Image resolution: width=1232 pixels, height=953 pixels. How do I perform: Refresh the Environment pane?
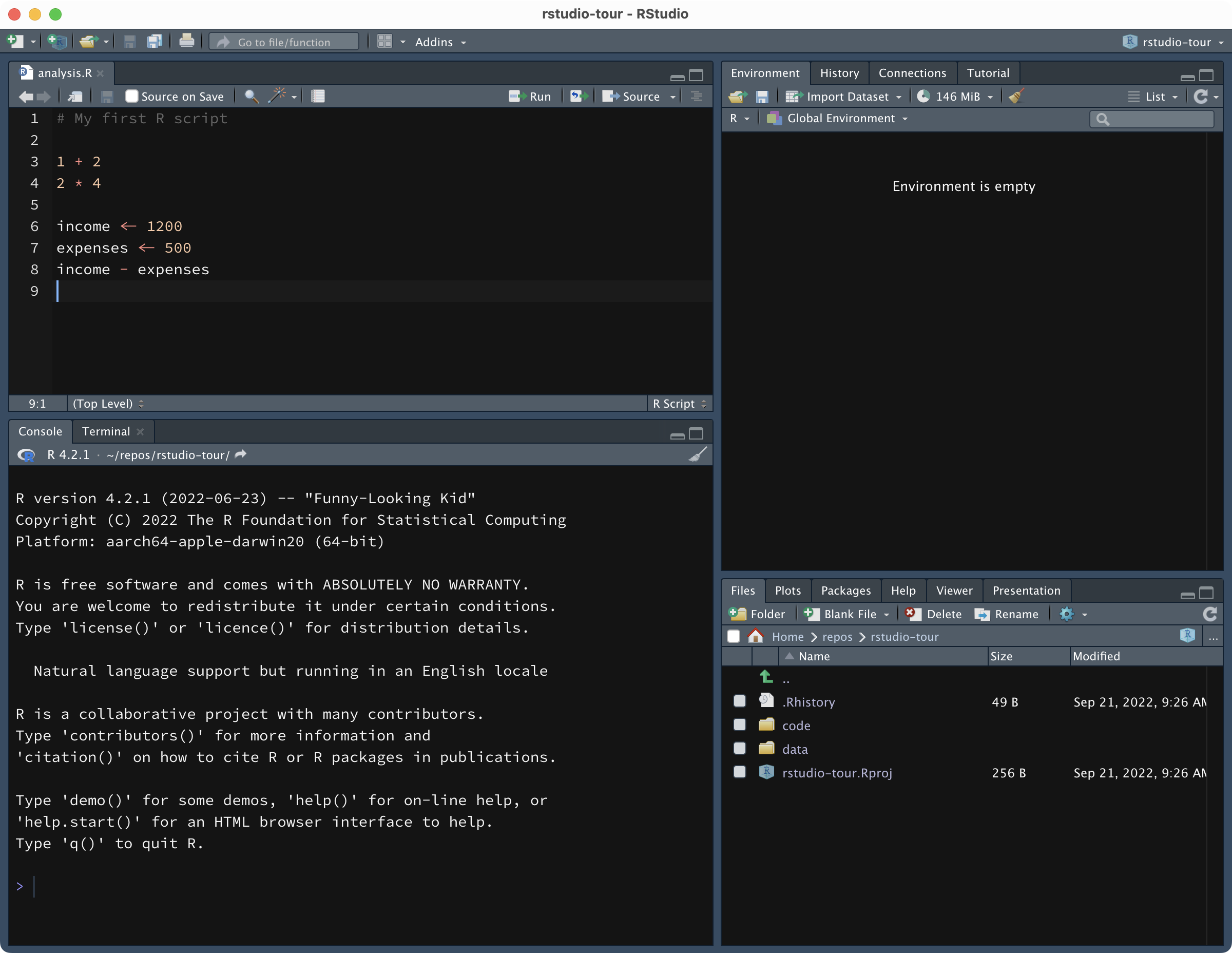coord(1201,97)
